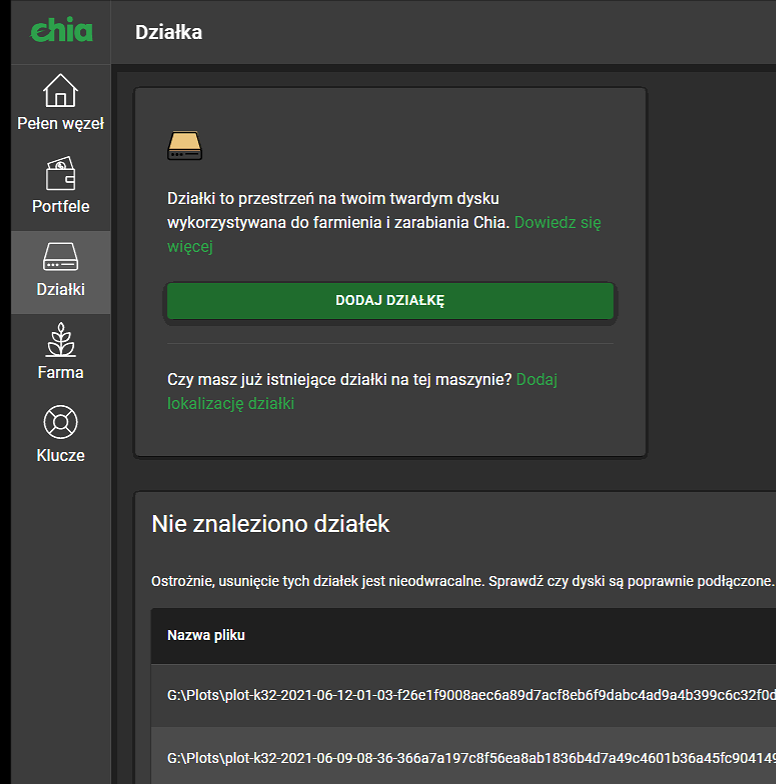776x784 pixels.
Task: Click the Działka page title
Action: (x=168, y=32)
